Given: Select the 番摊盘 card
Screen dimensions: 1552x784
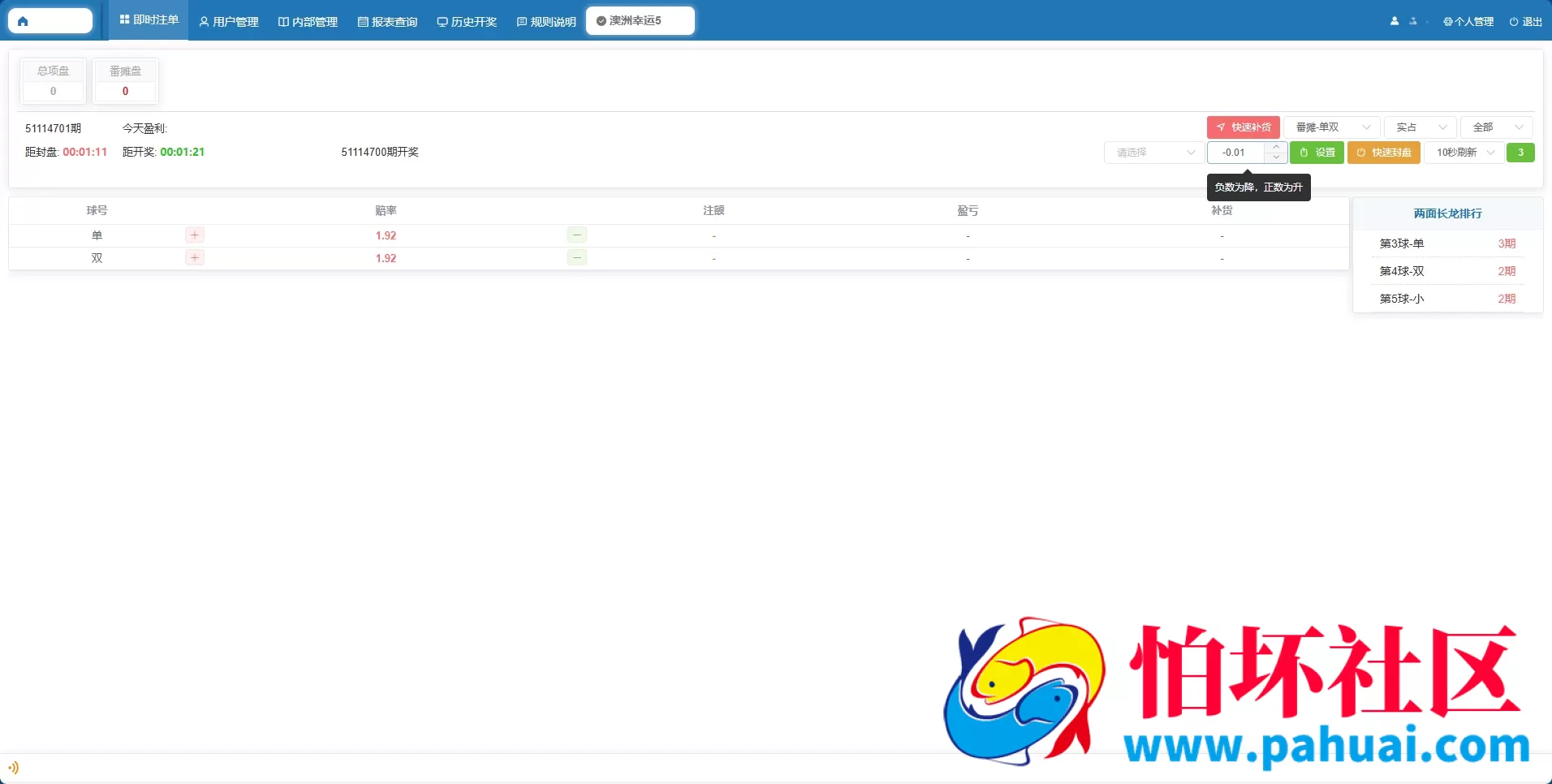Looking at the screenshot, I should pos(125,81).
